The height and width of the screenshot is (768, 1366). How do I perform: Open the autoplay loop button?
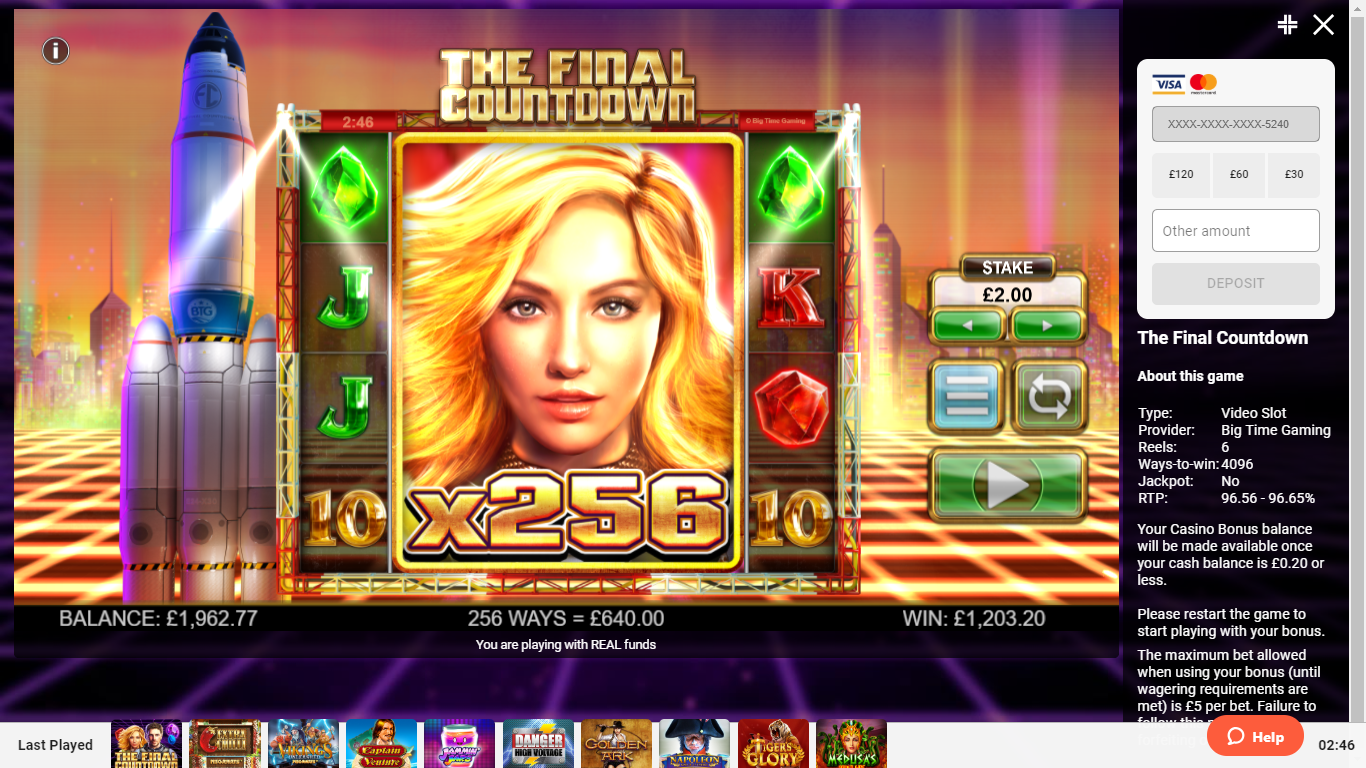[1049, 396]
